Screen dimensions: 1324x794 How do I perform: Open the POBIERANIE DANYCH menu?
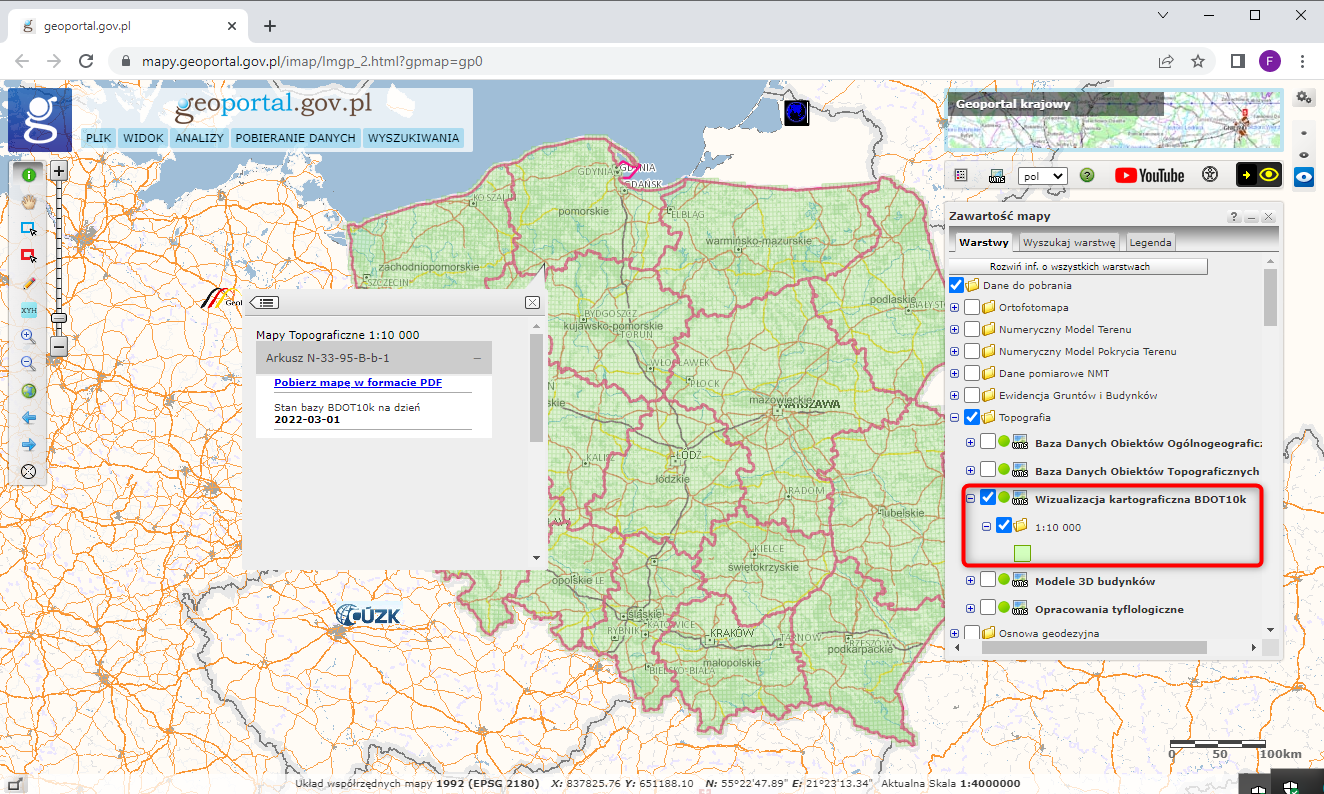point(296,138)
